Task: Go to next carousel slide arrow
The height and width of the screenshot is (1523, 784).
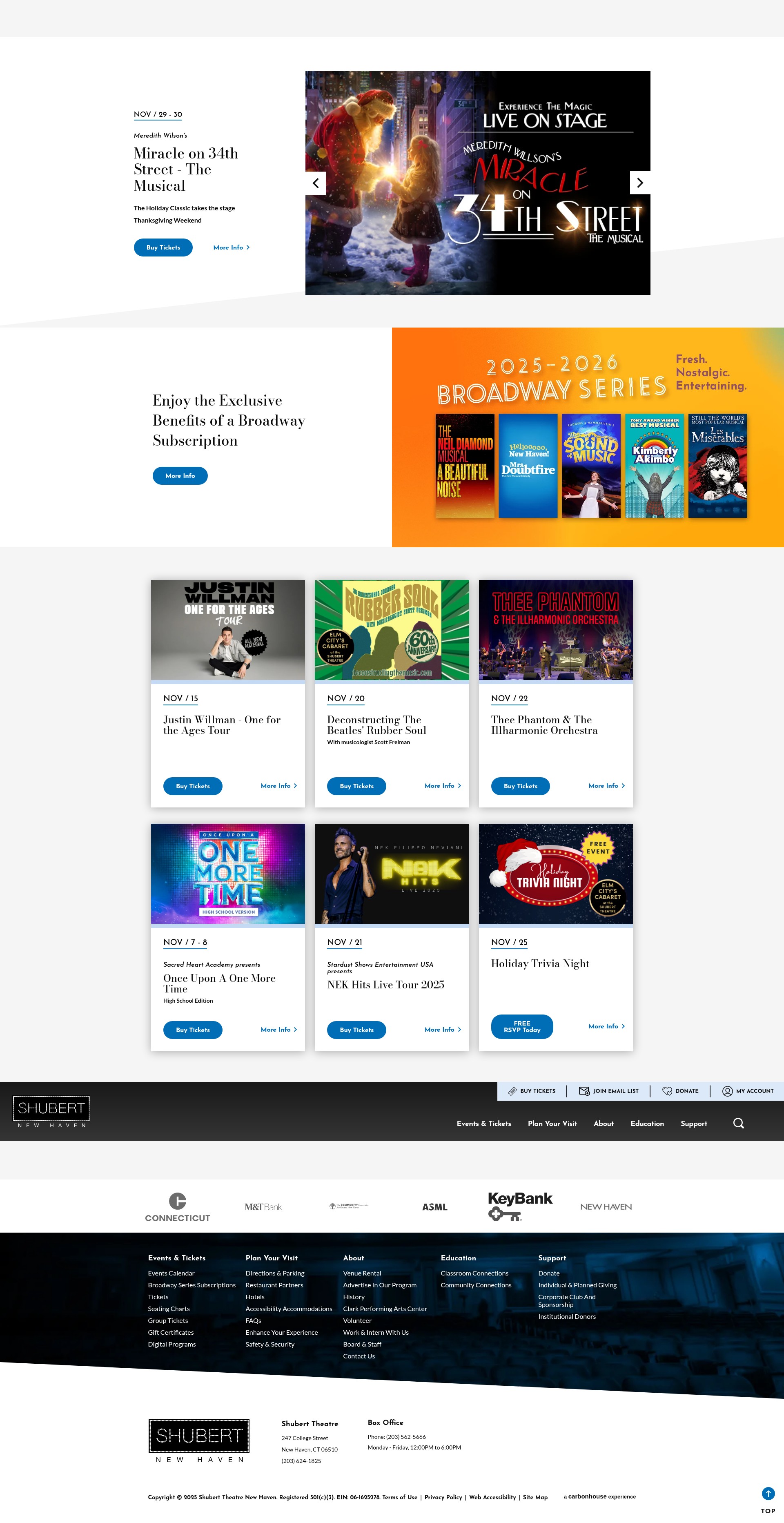Action: (x=640, y=183)
